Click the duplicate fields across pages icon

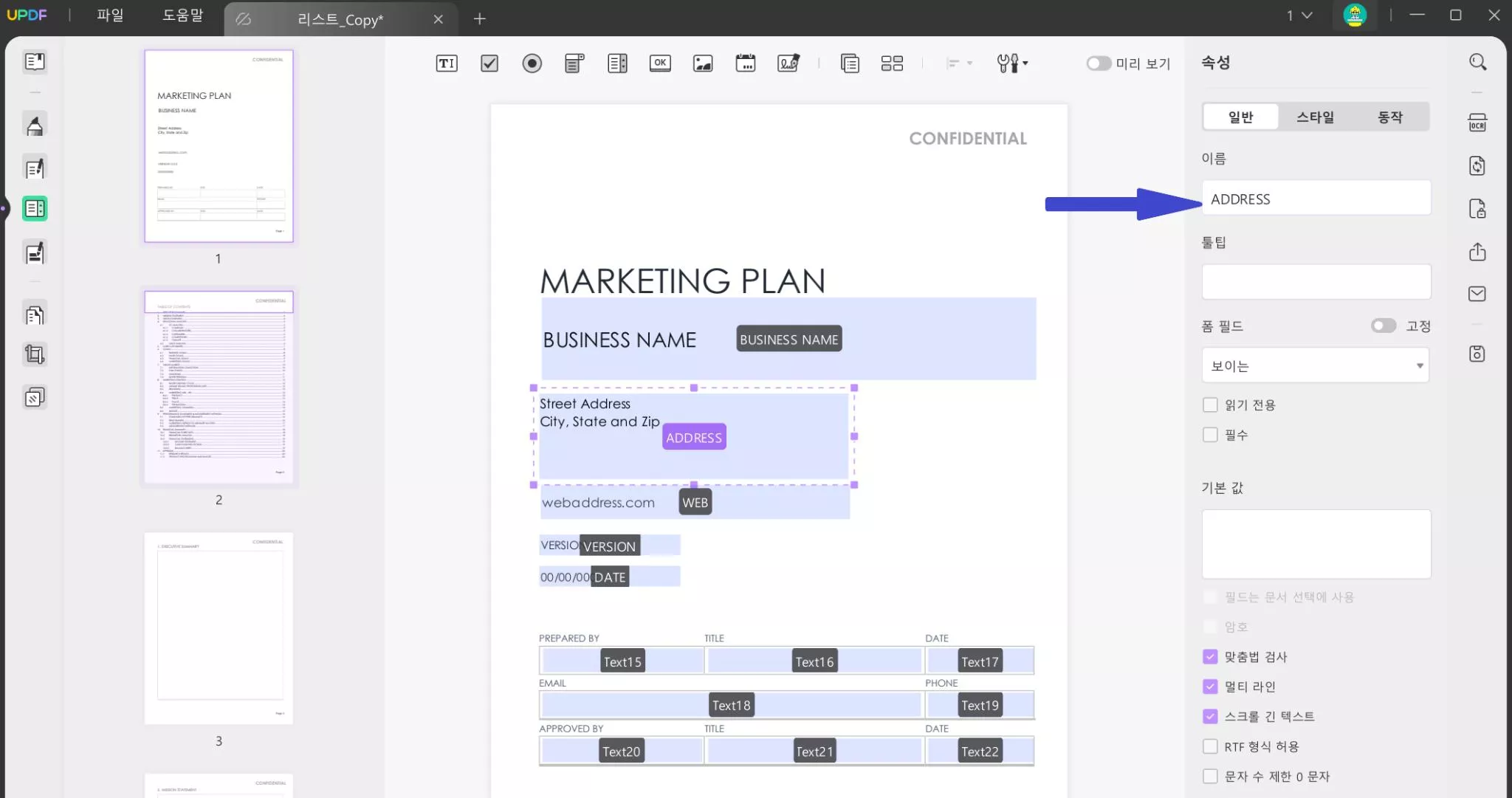[x=850, y=63]
